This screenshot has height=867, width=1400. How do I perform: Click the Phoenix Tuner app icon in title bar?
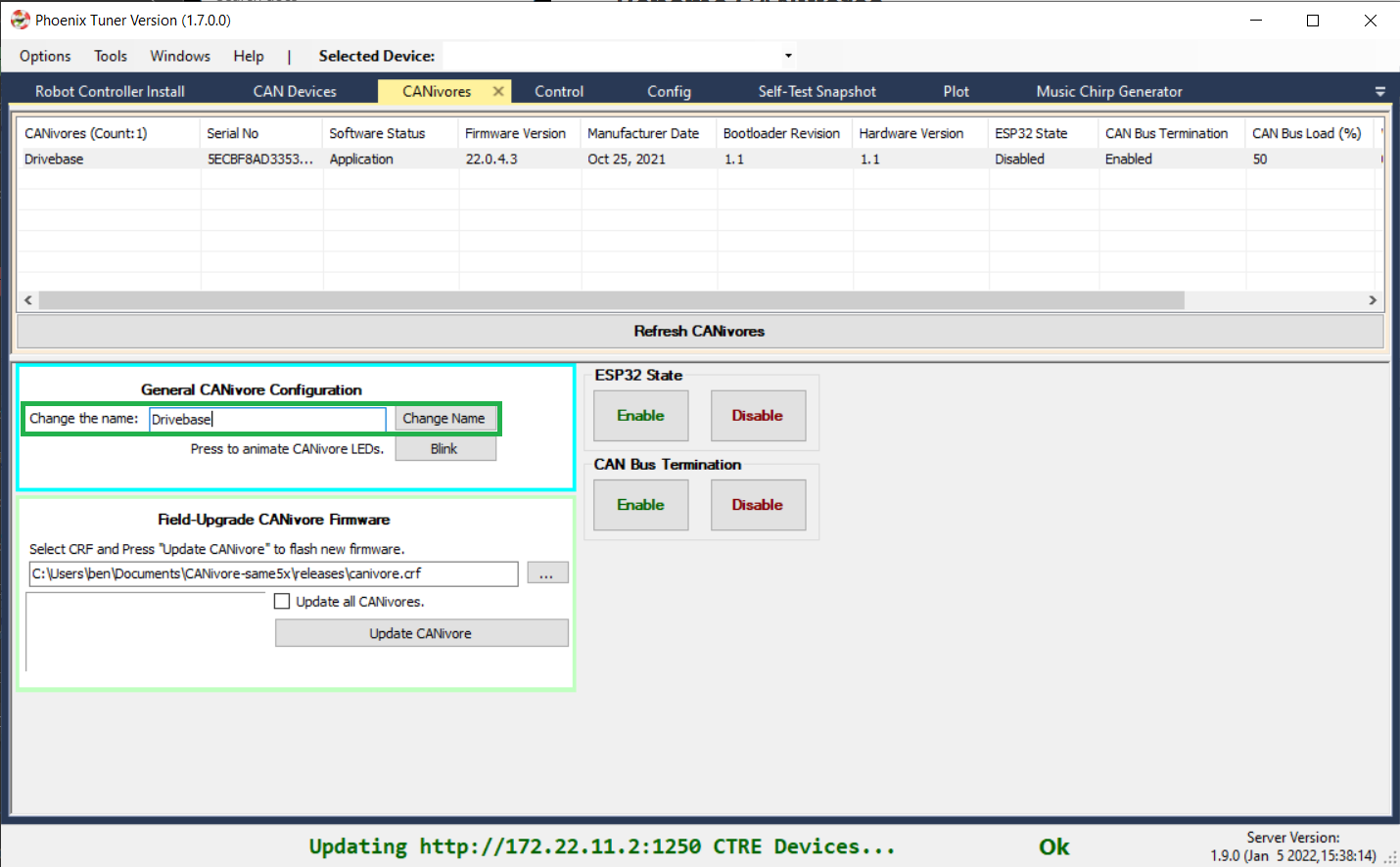point(21,20)
